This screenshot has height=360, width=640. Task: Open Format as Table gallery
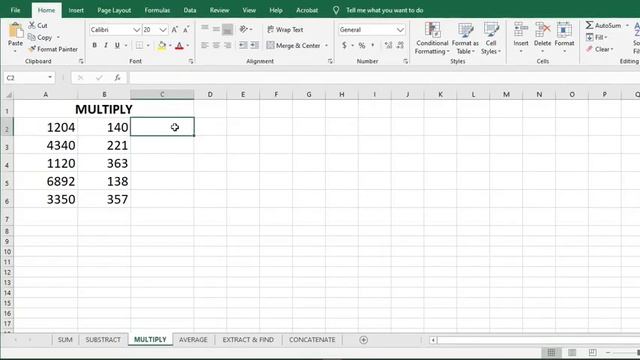(465, 38)
